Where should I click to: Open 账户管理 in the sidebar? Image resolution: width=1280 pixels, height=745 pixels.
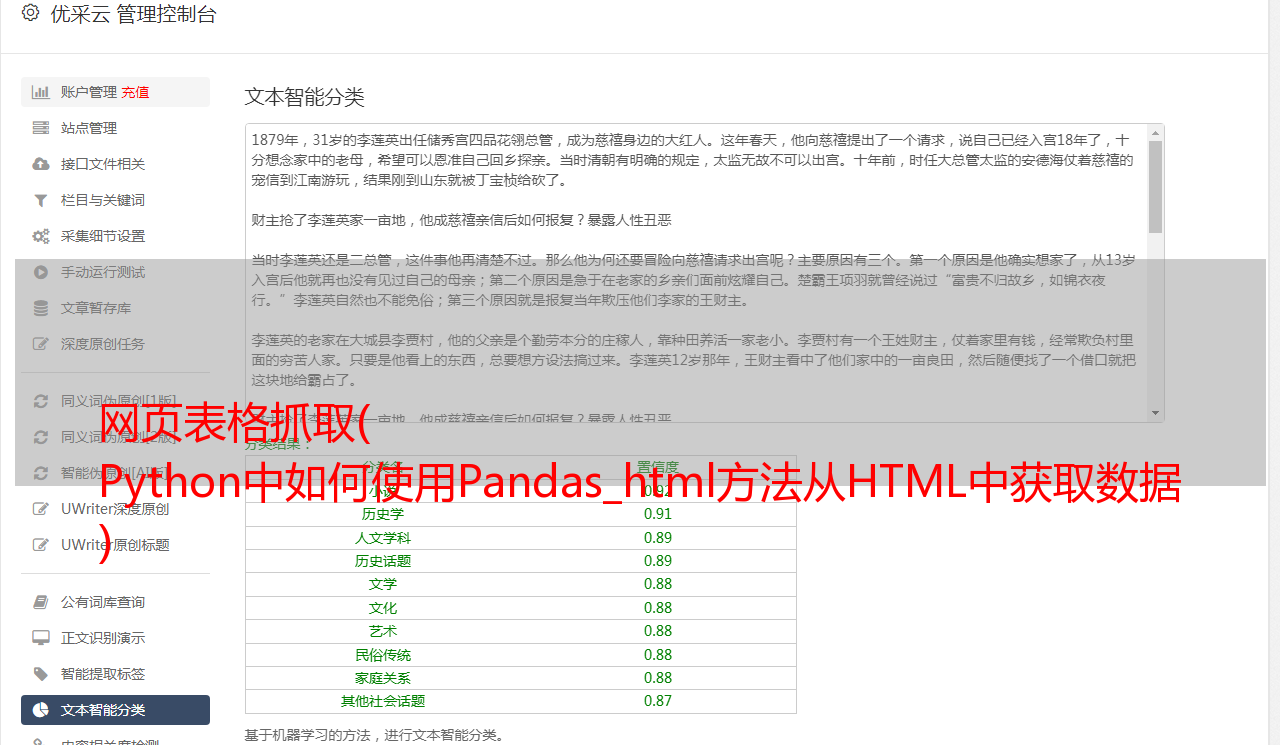(88, 92)
